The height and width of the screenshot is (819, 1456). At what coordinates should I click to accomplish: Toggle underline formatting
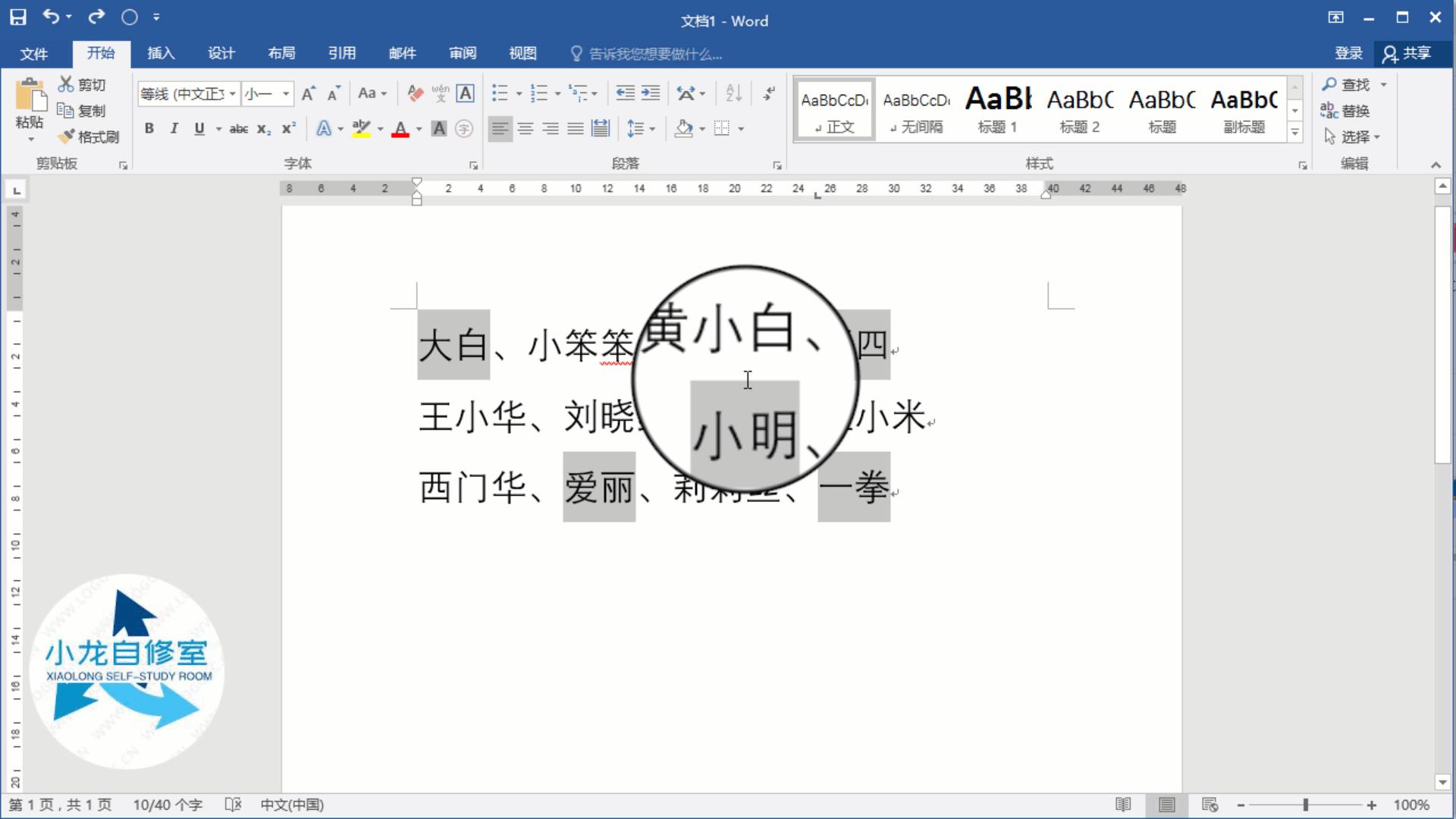[x=198, y=129]
